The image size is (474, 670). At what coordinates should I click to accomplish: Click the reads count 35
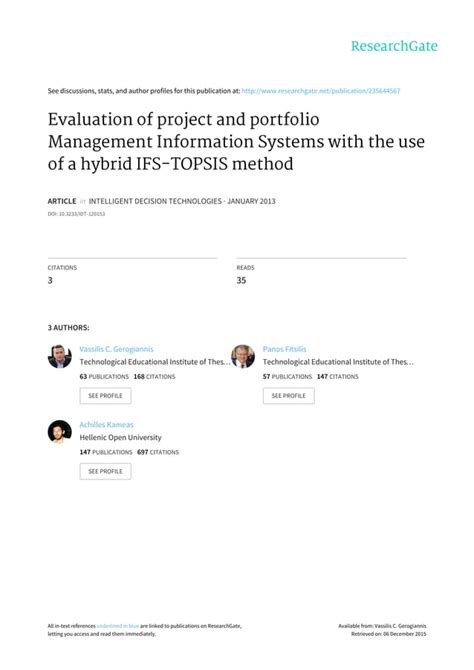pyautogui.click(x=241, y=280)
